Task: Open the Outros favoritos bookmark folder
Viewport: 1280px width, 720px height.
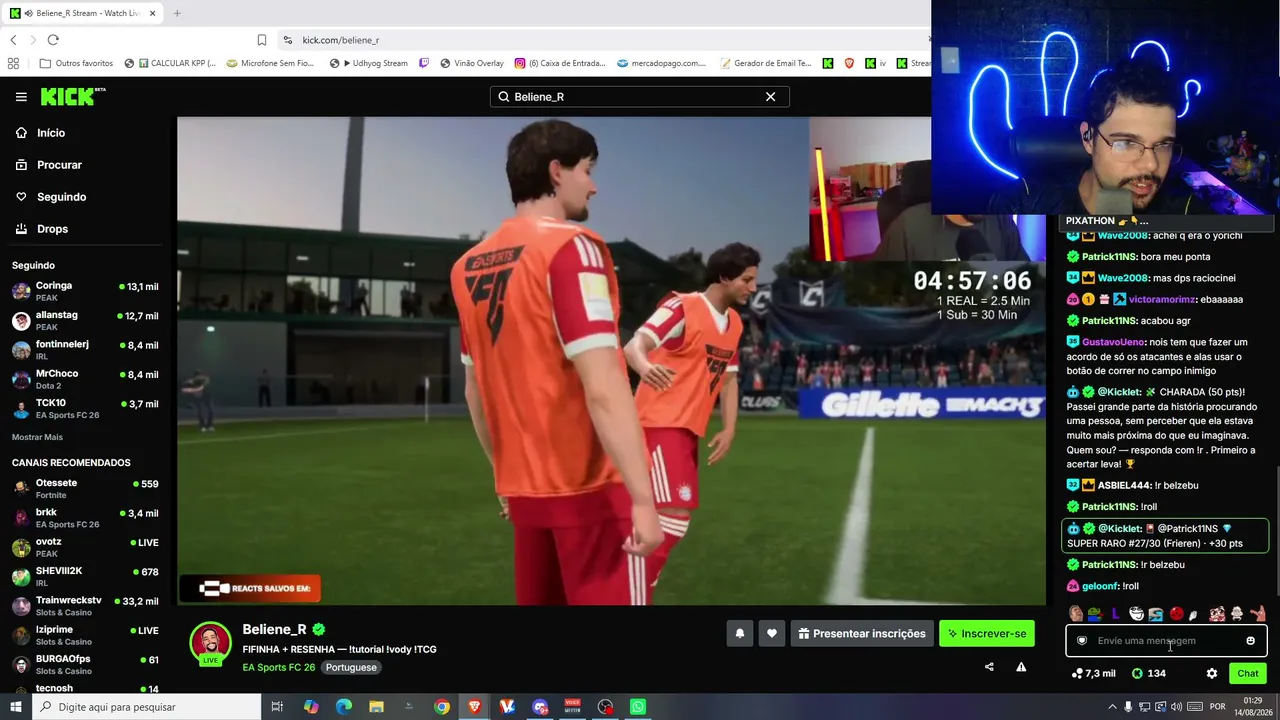Action: [76, 63]
